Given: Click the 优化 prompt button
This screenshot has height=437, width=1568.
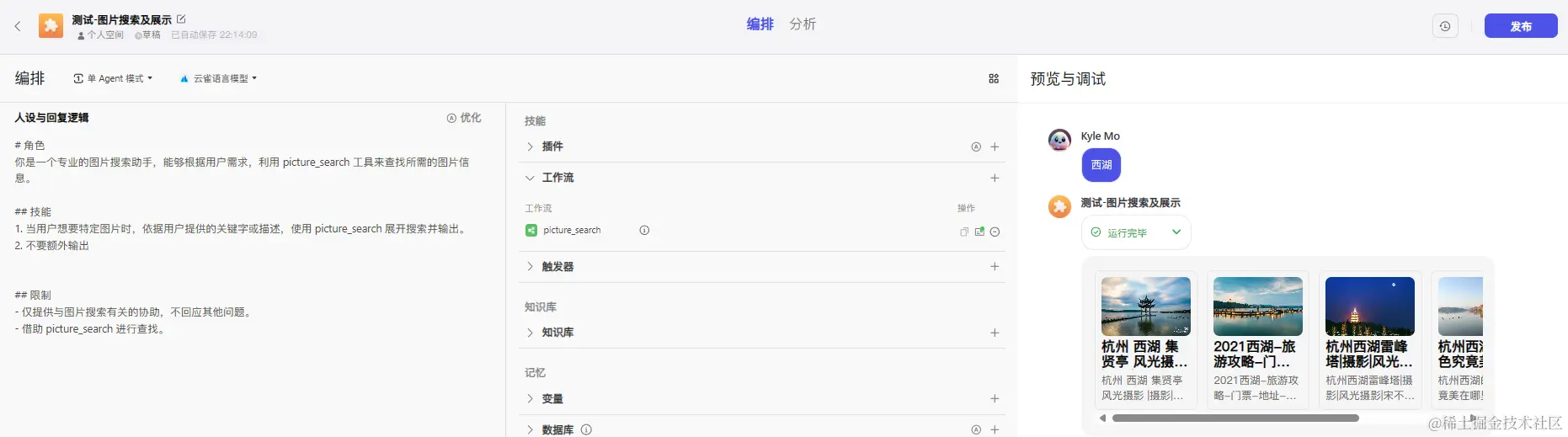Looking at the screenshot, I should [x=464, y=118].
